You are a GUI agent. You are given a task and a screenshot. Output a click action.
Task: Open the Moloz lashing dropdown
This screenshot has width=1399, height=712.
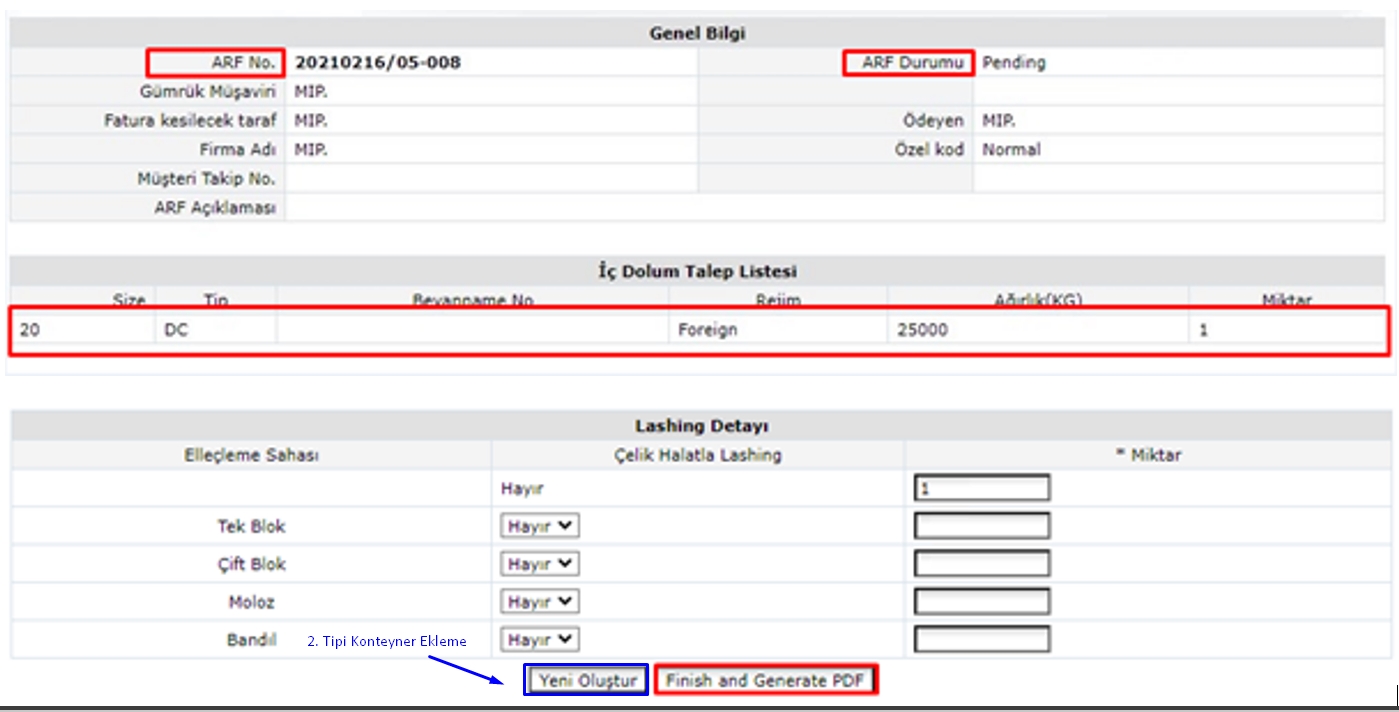pyautogui.click(x=540, y=602)
